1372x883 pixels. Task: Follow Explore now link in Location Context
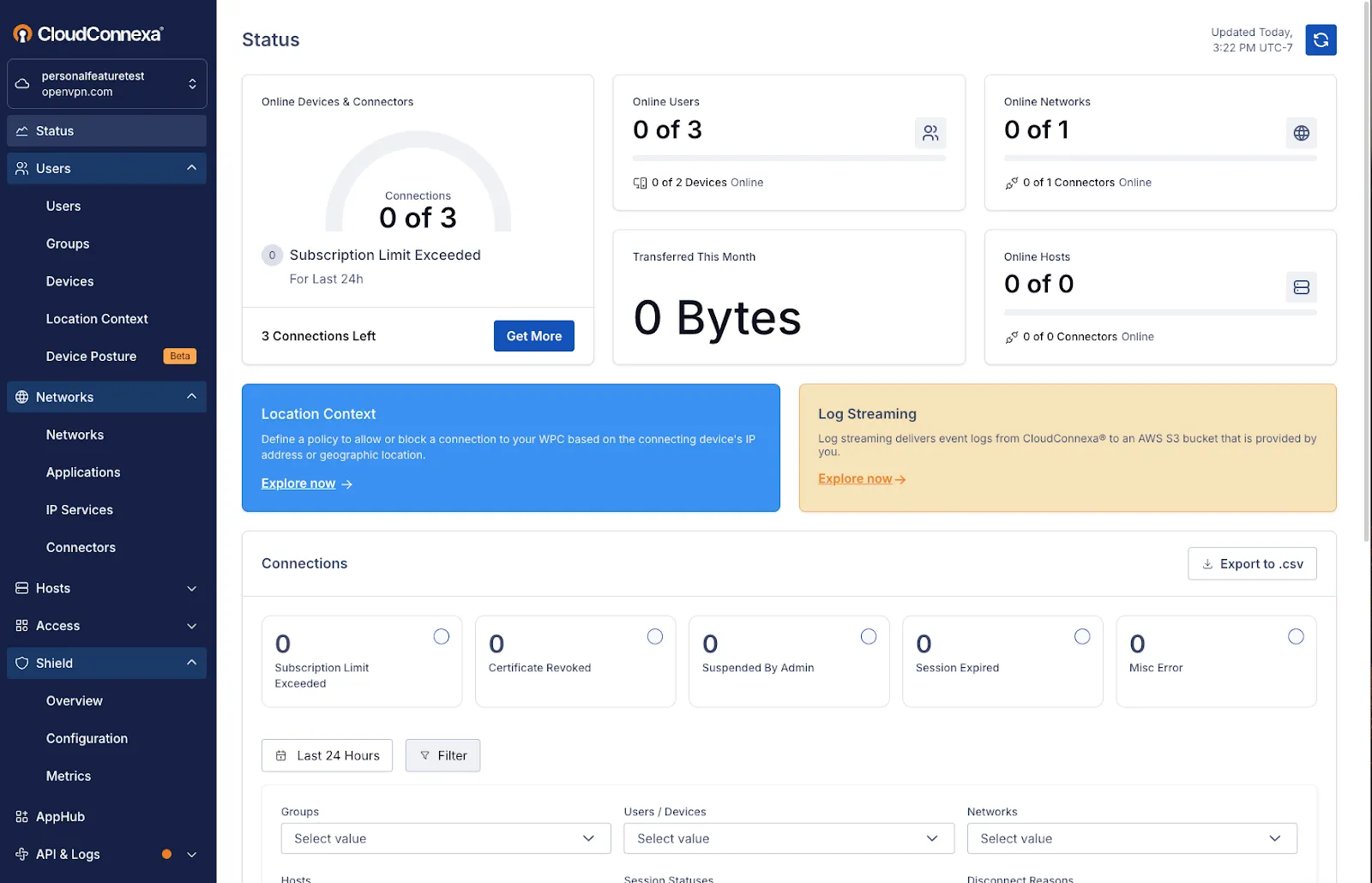click(298, 484)
